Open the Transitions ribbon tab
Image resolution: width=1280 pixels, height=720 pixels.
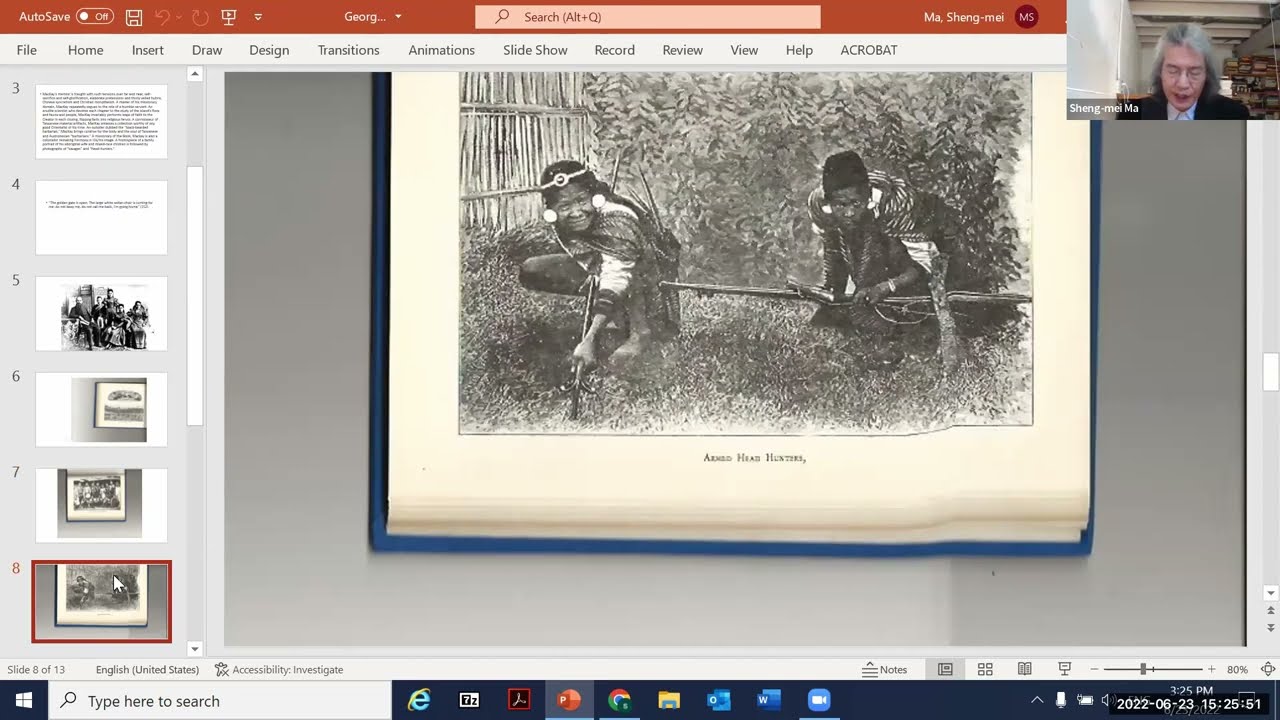tap(349, 50)
